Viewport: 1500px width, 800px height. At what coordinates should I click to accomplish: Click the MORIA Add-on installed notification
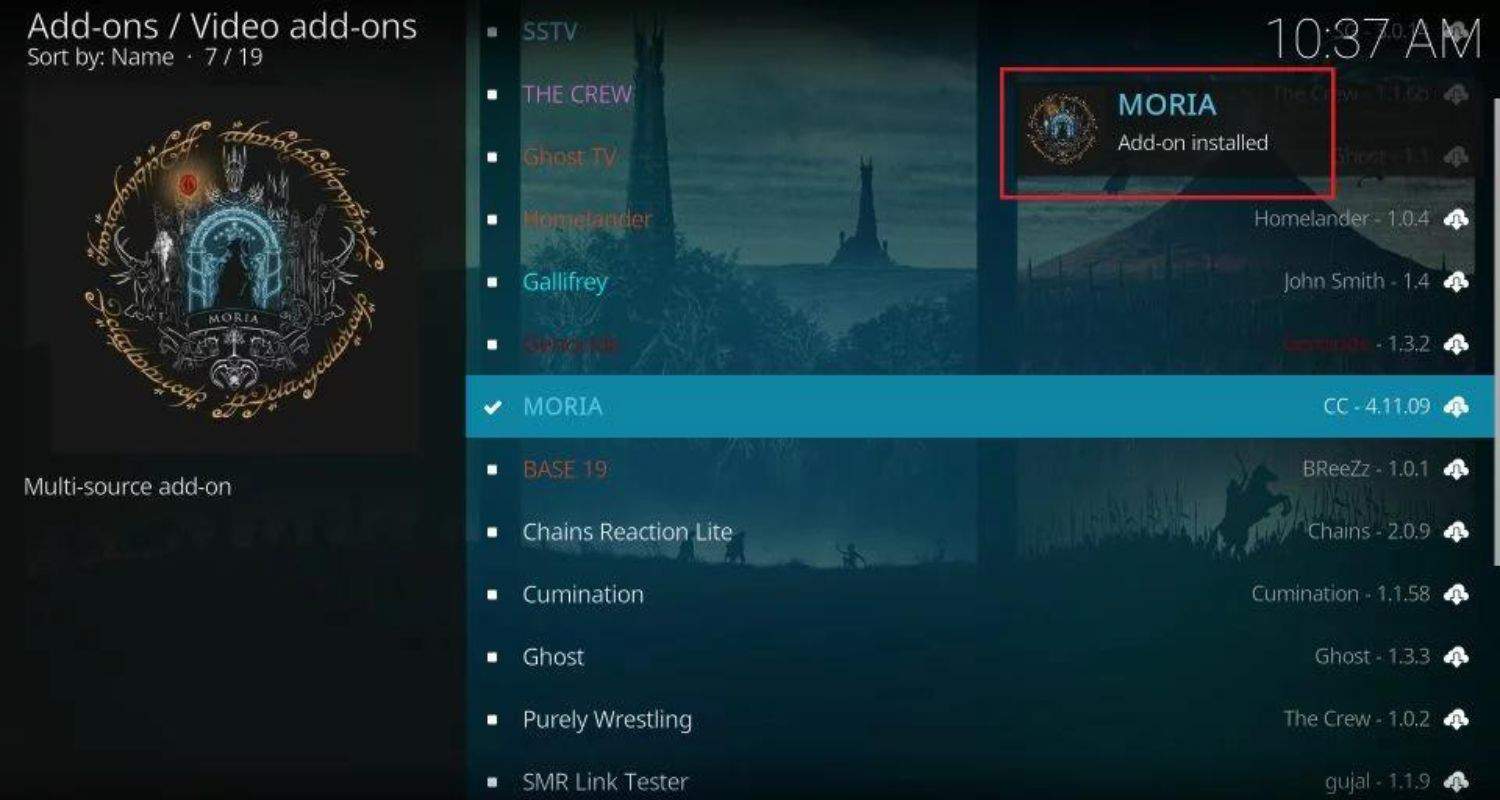click(x=1168, y=133)
